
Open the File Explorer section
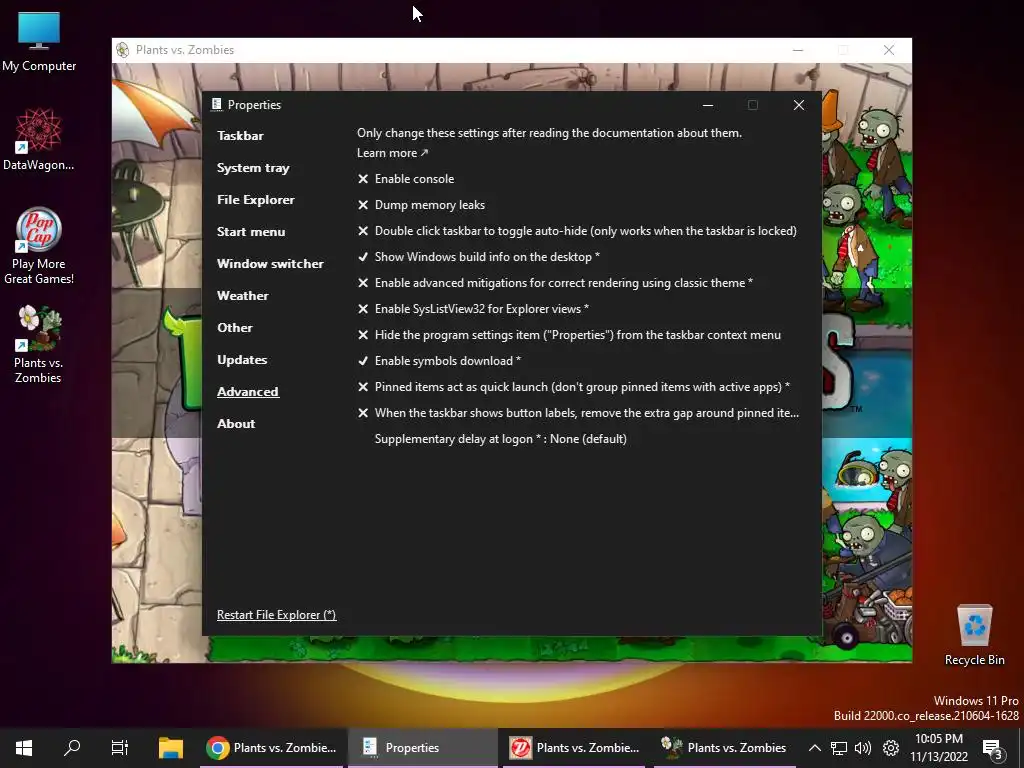tap(255, 200)
